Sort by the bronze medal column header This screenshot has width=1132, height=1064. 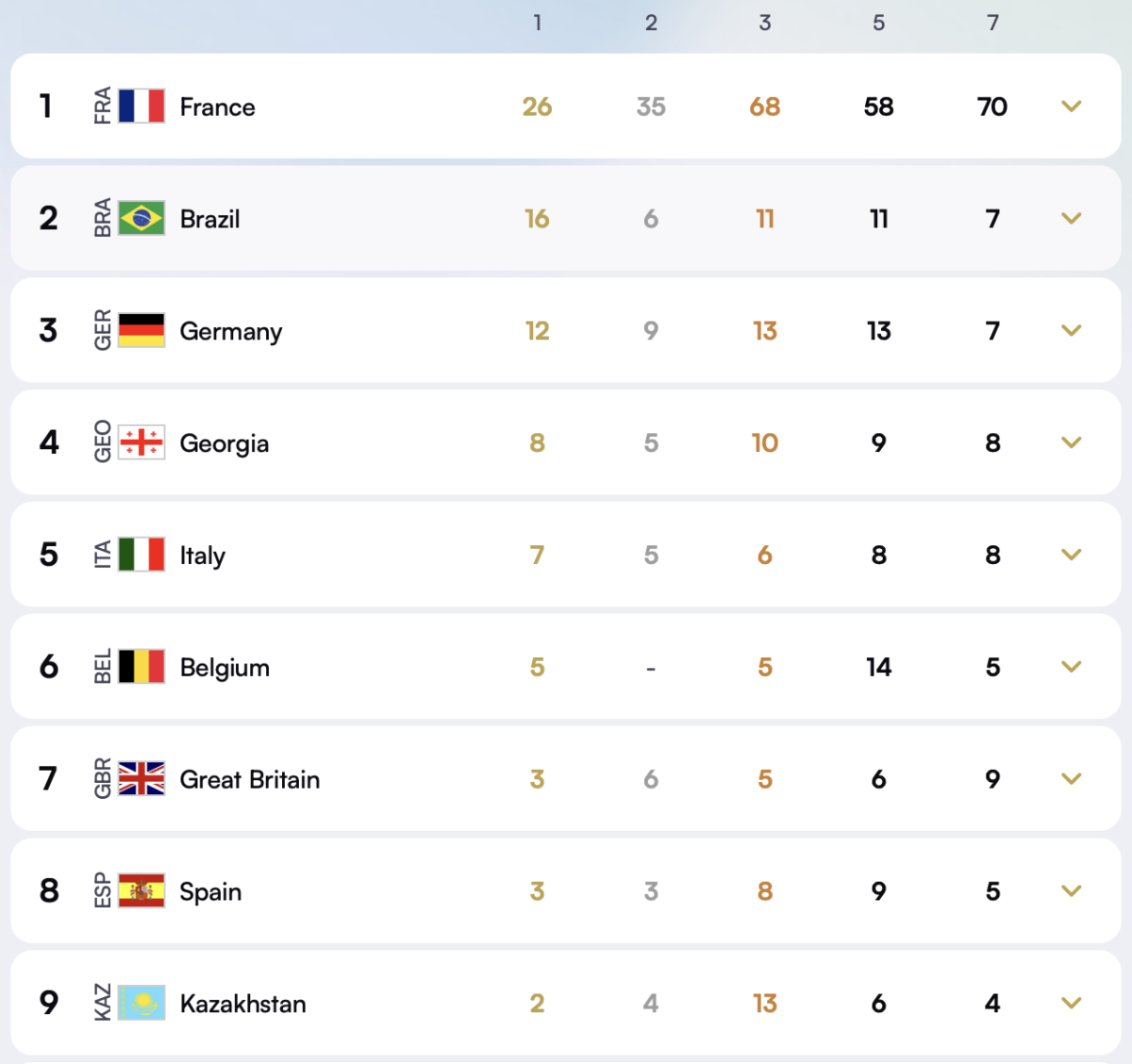[x=765, y=23]
